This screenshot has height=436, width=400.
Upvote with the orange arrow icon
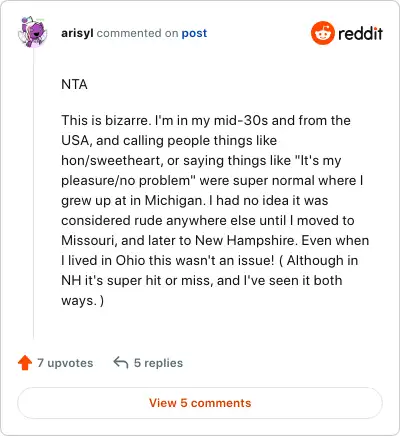[25, 363]
